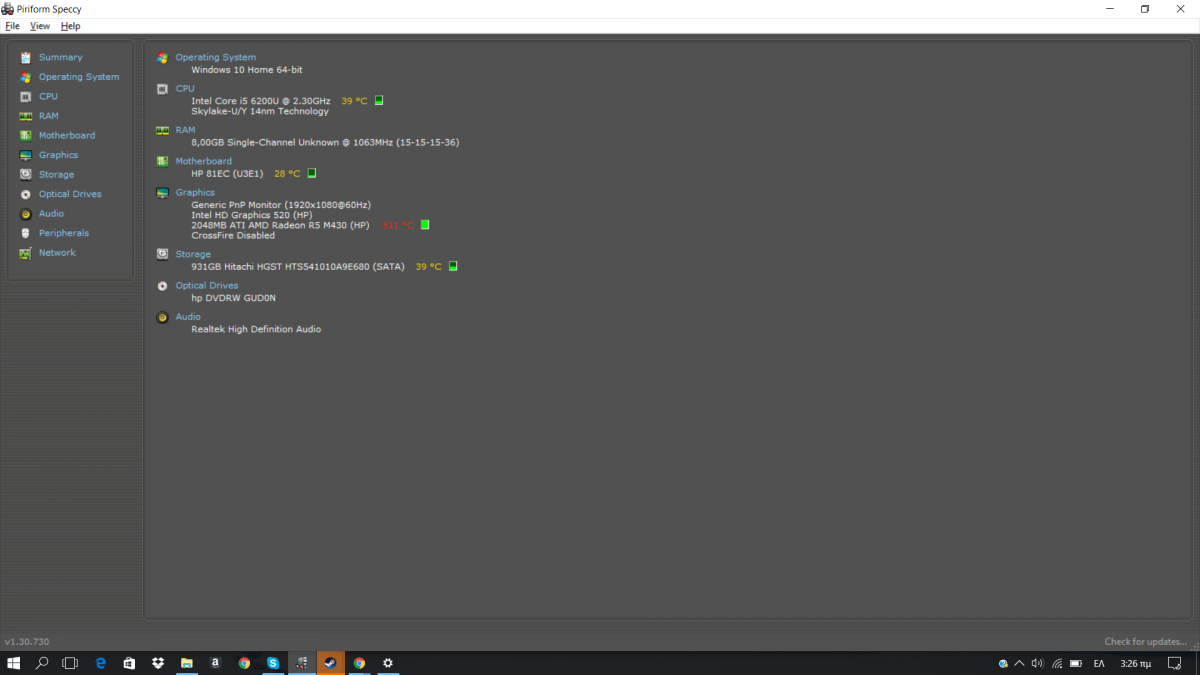The image size is (1200, 675).
Task: Click the green indicator beside the Radeon temperature
Action: pos(425,225)
